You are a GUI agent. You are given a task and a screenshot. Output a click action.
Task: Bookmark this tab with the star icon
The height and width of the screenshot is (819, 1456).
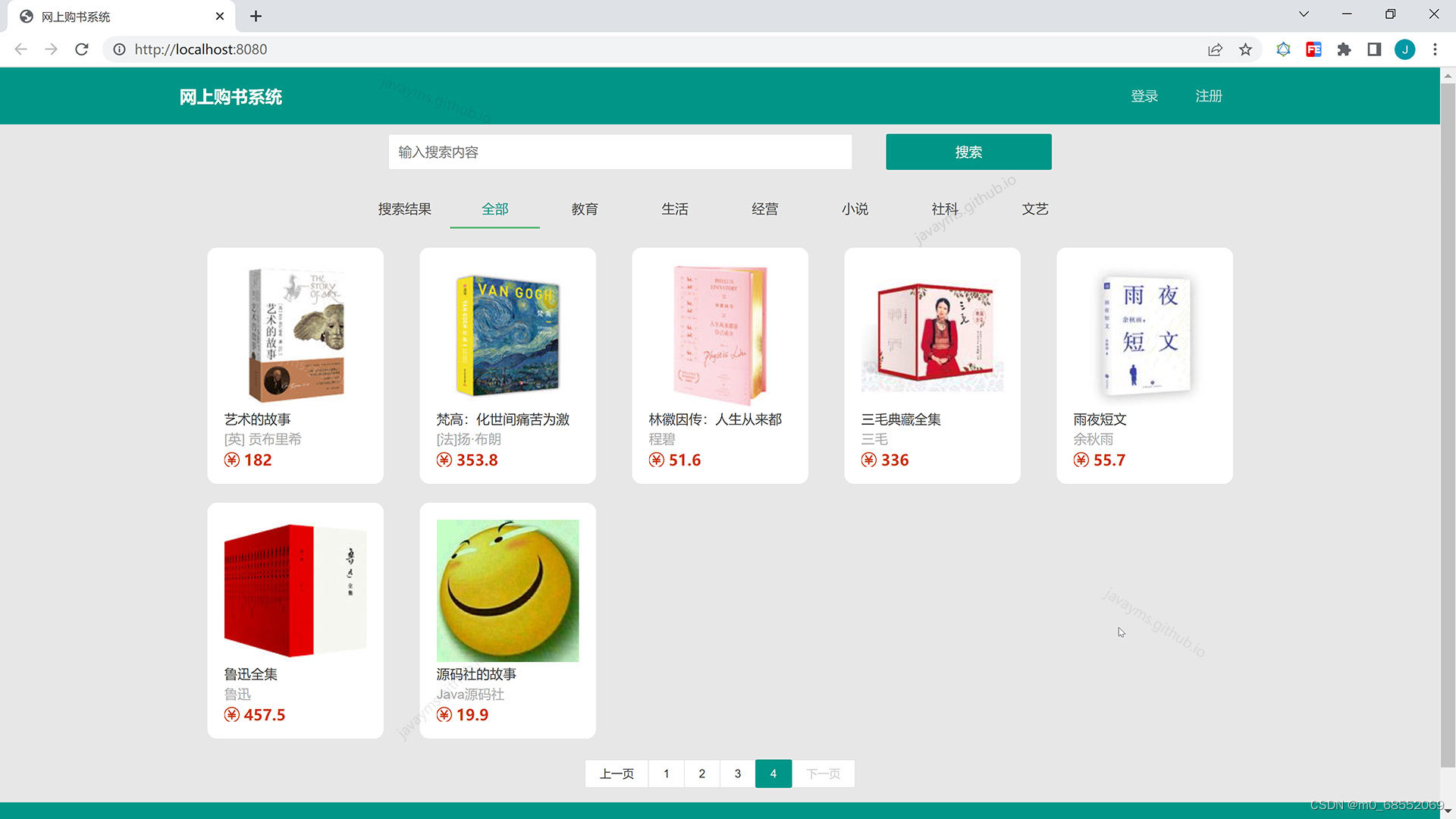click(1245, 49)
